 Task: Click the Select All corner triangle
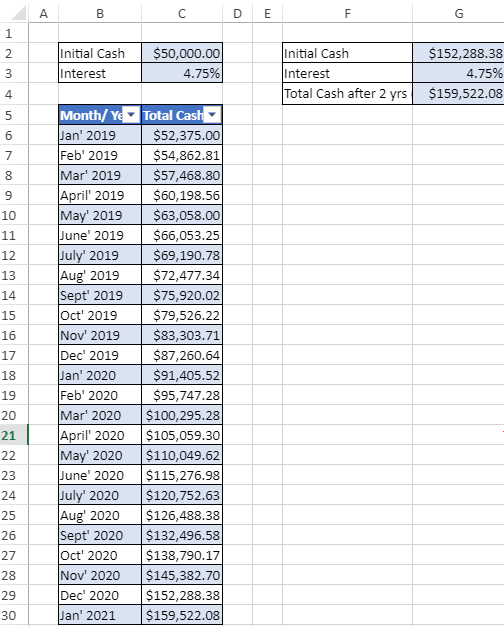(18, 13)
